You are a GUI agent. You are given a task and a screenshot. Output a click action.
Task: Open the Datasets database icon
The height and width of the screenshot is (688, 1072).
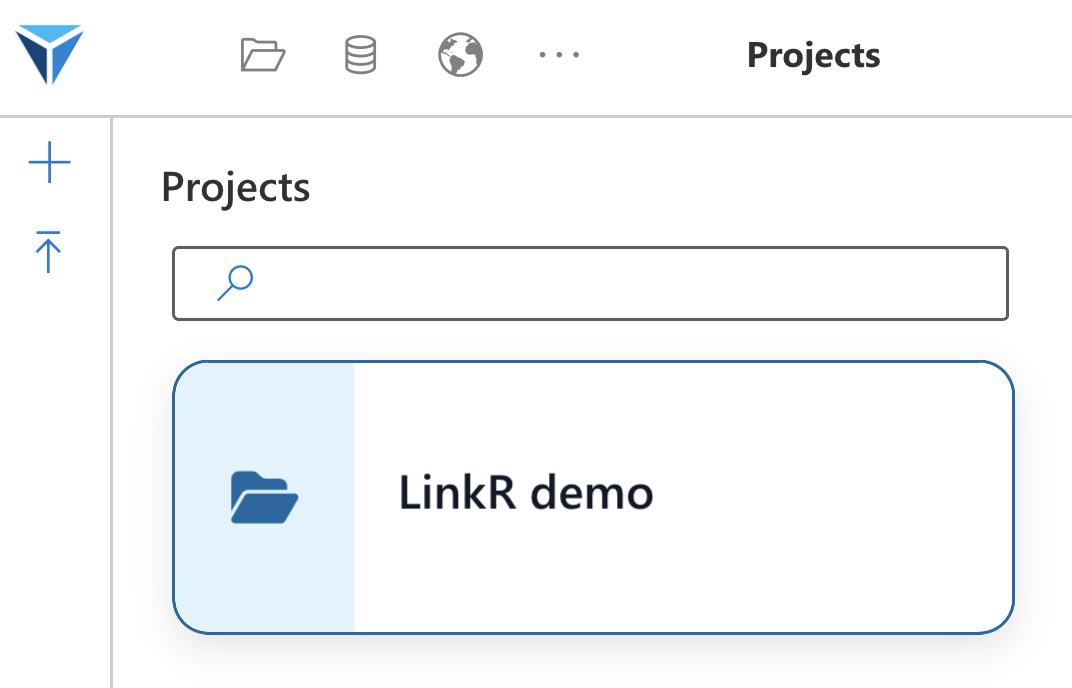point(360,55)
